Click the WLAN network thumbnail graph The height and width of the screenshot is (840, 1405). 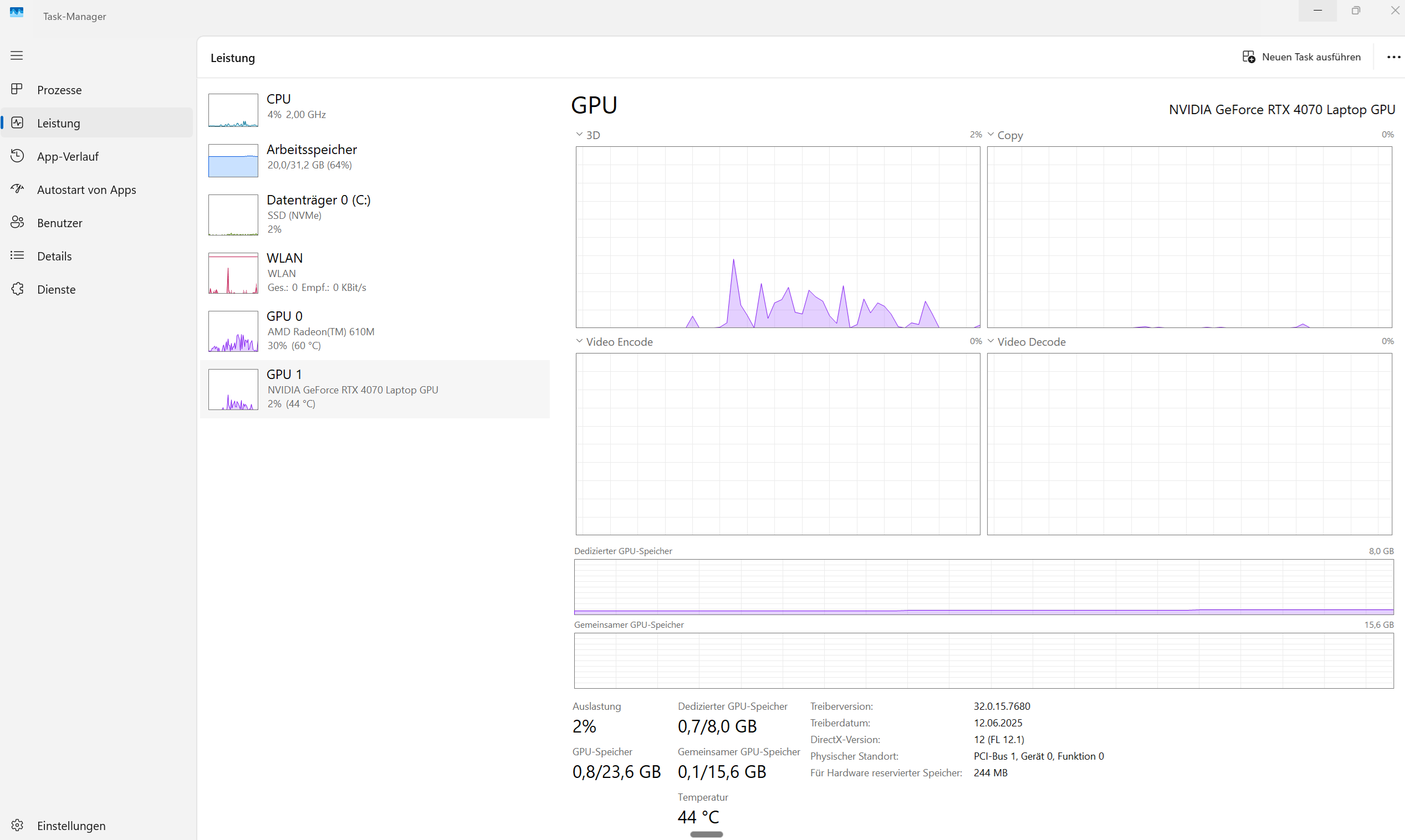click(233, 273)
